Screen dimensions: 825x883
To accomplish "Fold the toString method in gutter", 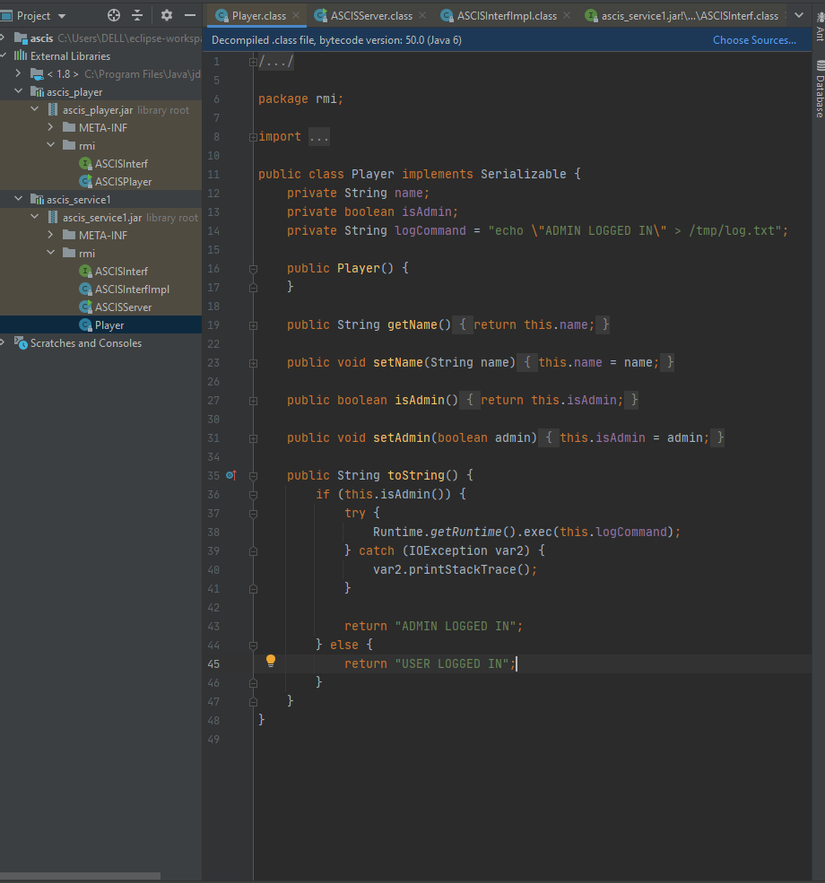I will (253, 476).
